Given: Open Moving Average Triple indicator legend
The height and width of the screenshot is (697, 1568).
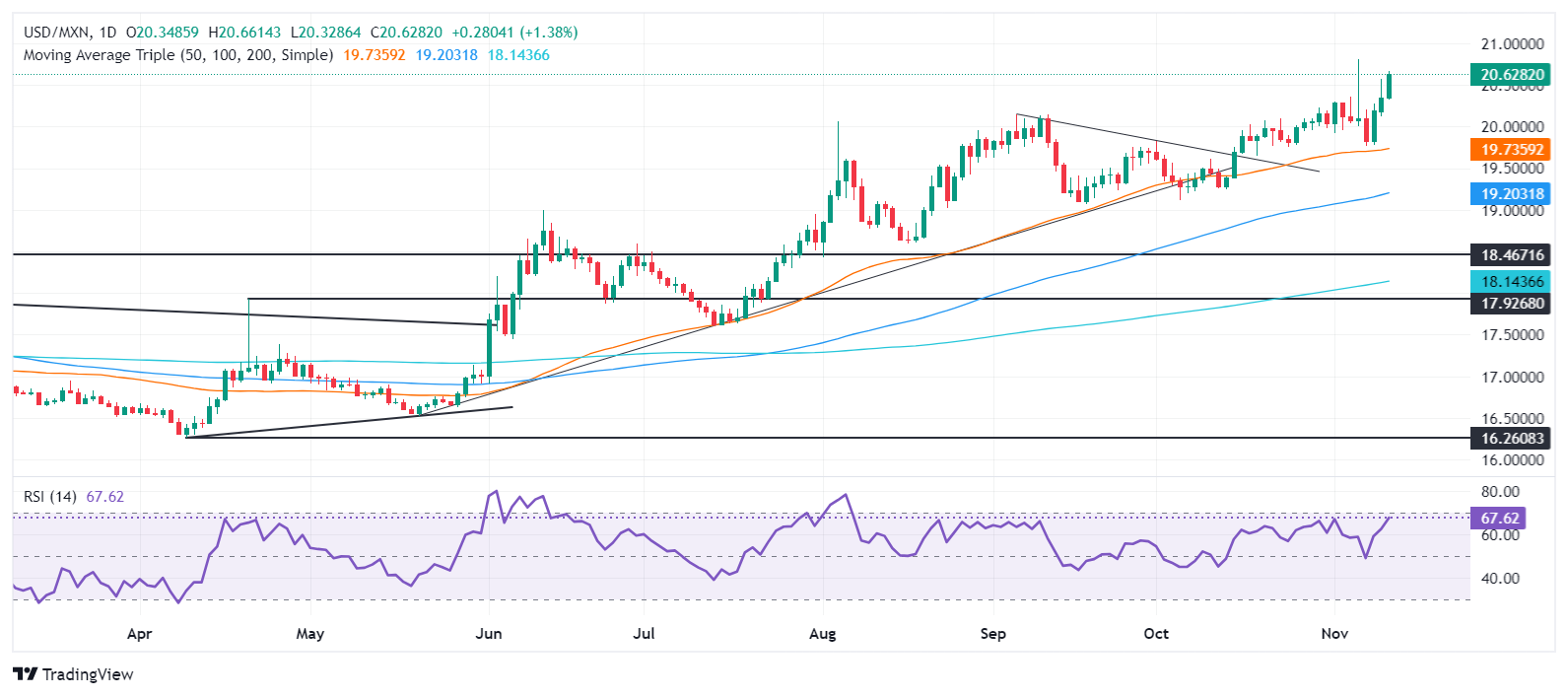Looking at the screenshot, I should [178, 55].
